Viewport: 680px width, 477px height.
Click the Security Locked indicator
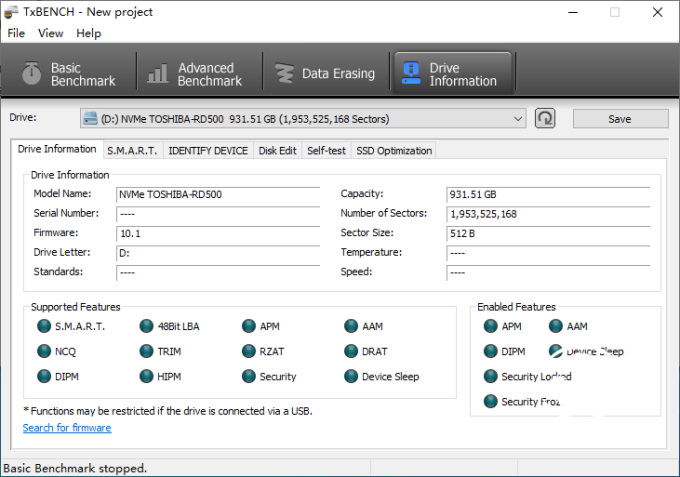tap(490, 376)
